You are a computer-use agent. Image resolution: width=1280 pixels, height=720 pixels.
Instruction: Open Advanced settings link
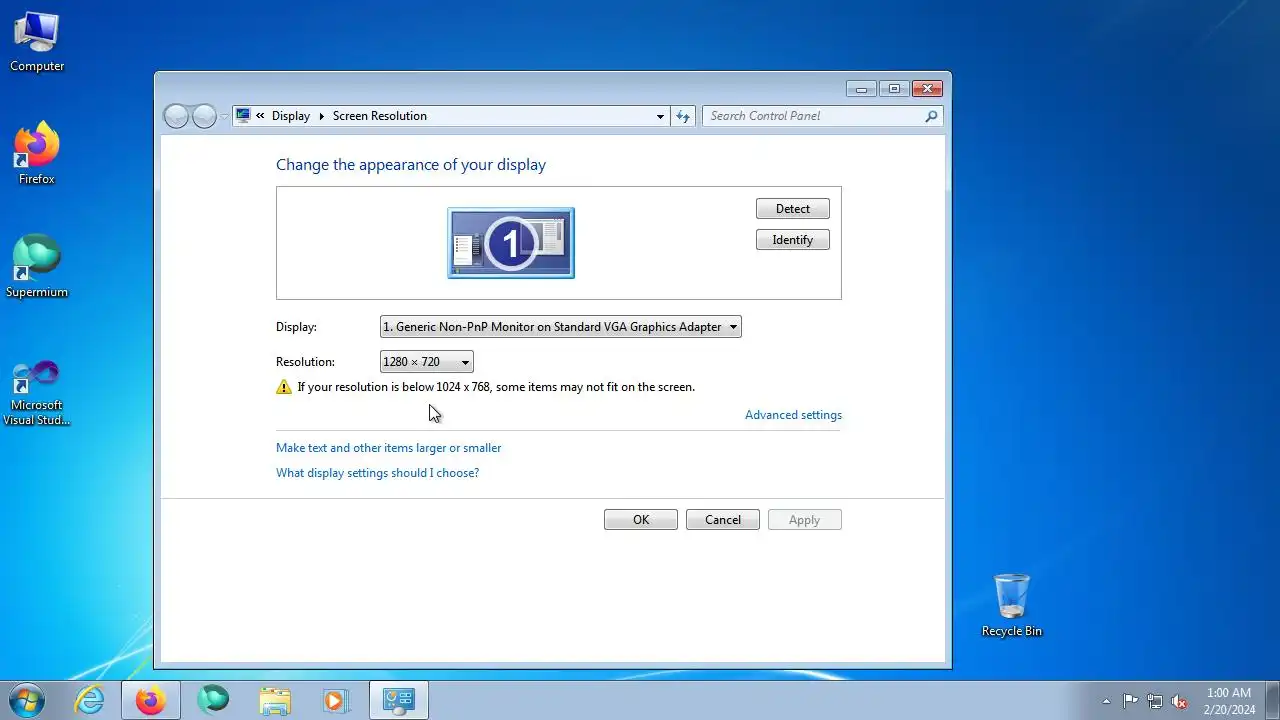793,415
